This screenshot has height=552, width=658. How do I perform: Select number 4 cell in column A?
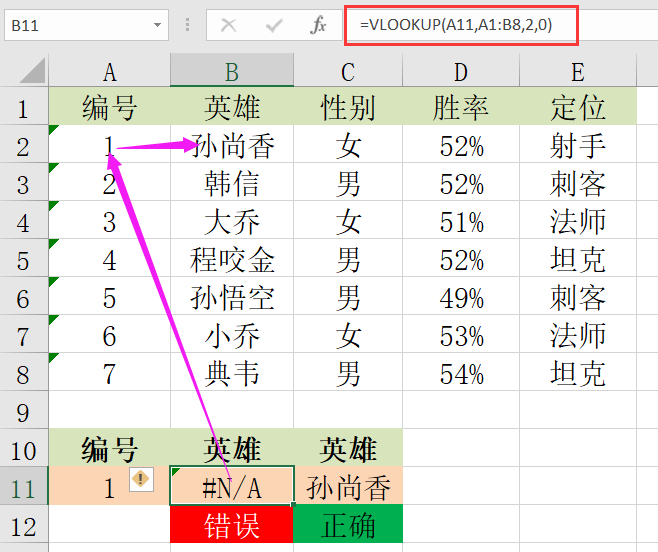click(110, 259)
